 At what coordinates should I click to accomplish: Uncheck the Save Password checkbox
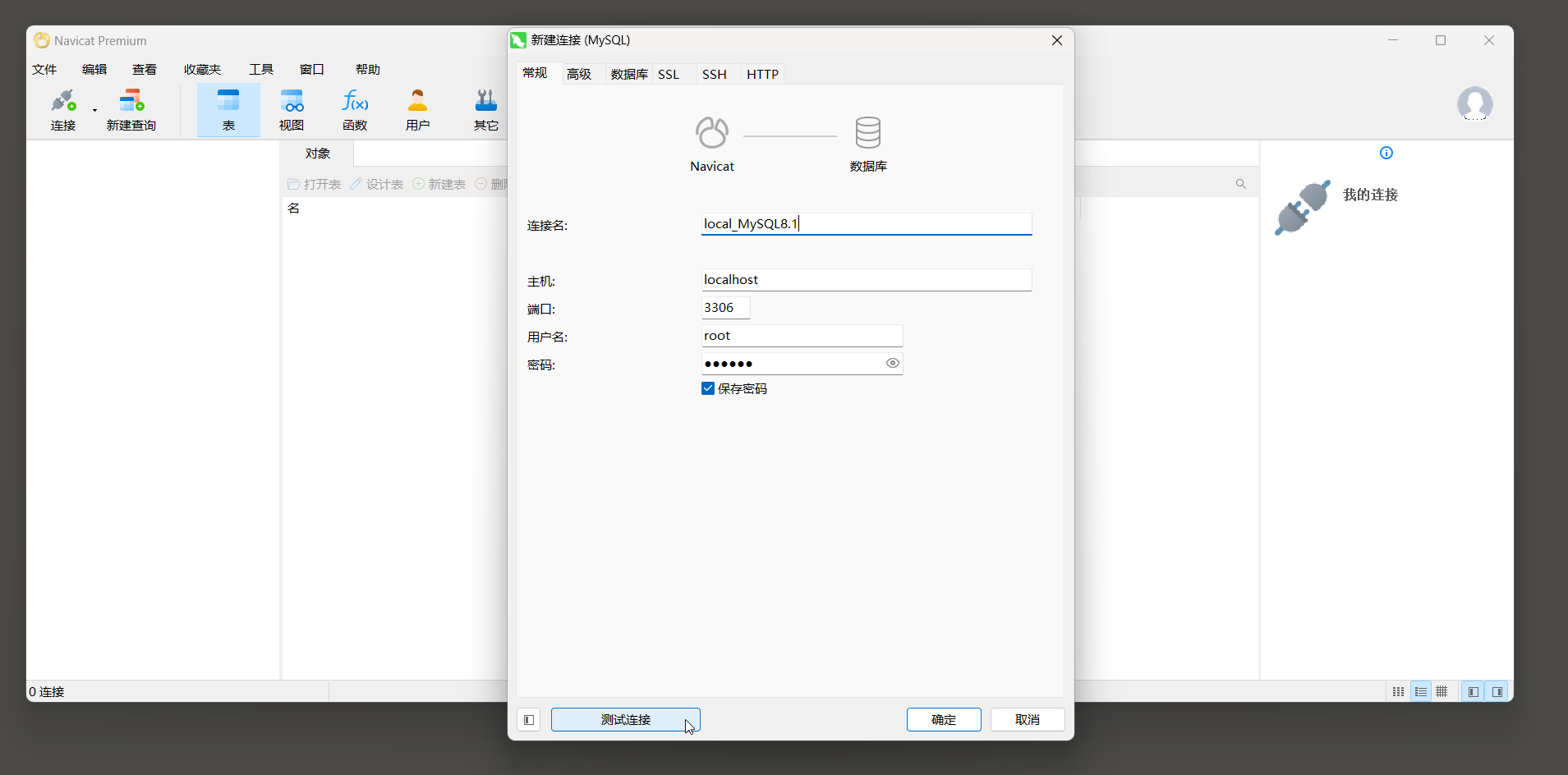pos(708,388)
